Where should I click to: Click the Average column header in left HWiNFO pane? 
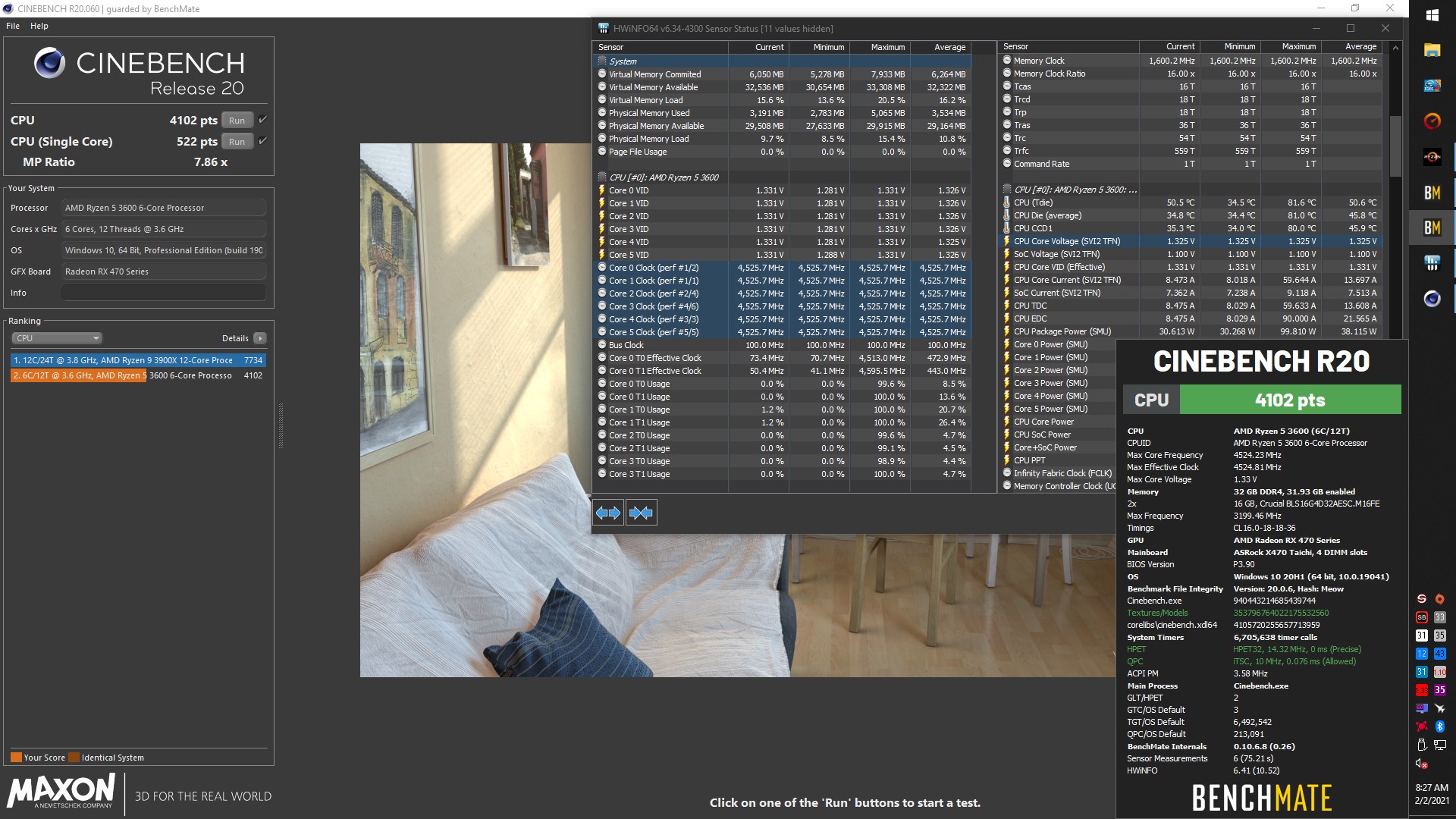pos(940,47)
